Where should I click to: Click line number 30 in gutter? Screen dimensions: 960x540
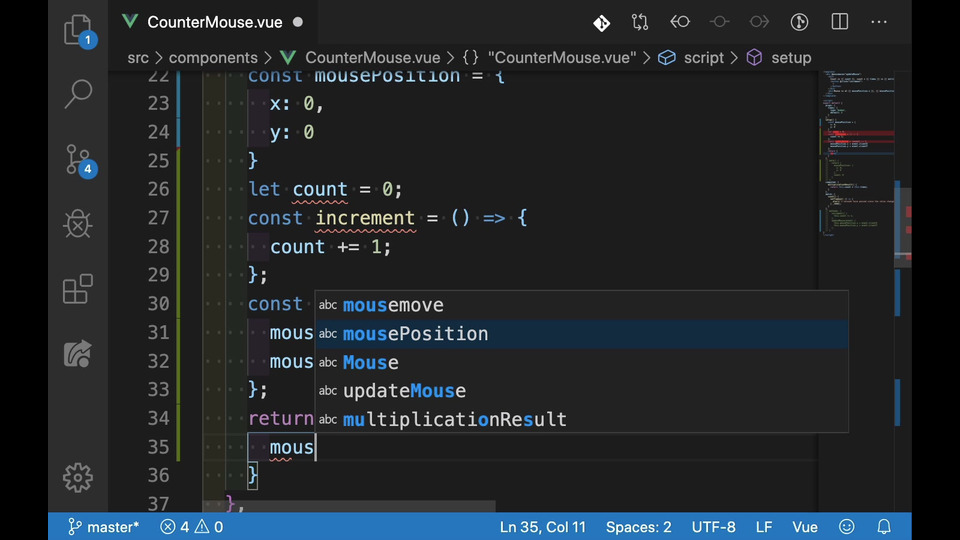pyautogui.click(x=158, y=304)
